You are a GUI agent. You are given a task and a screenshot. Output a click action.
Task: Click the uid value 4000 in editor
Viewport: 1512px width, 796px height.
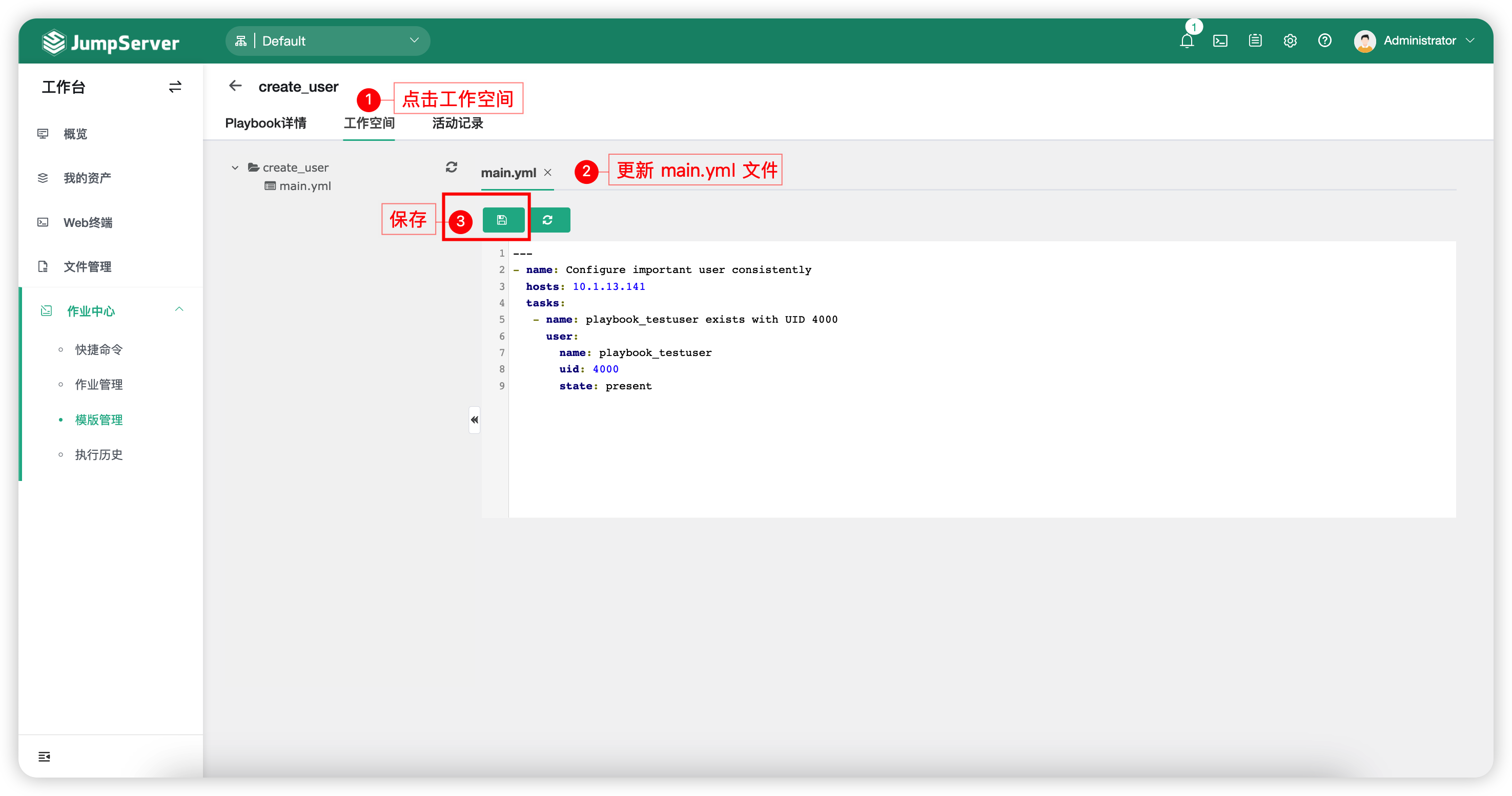tap(605, 369)
